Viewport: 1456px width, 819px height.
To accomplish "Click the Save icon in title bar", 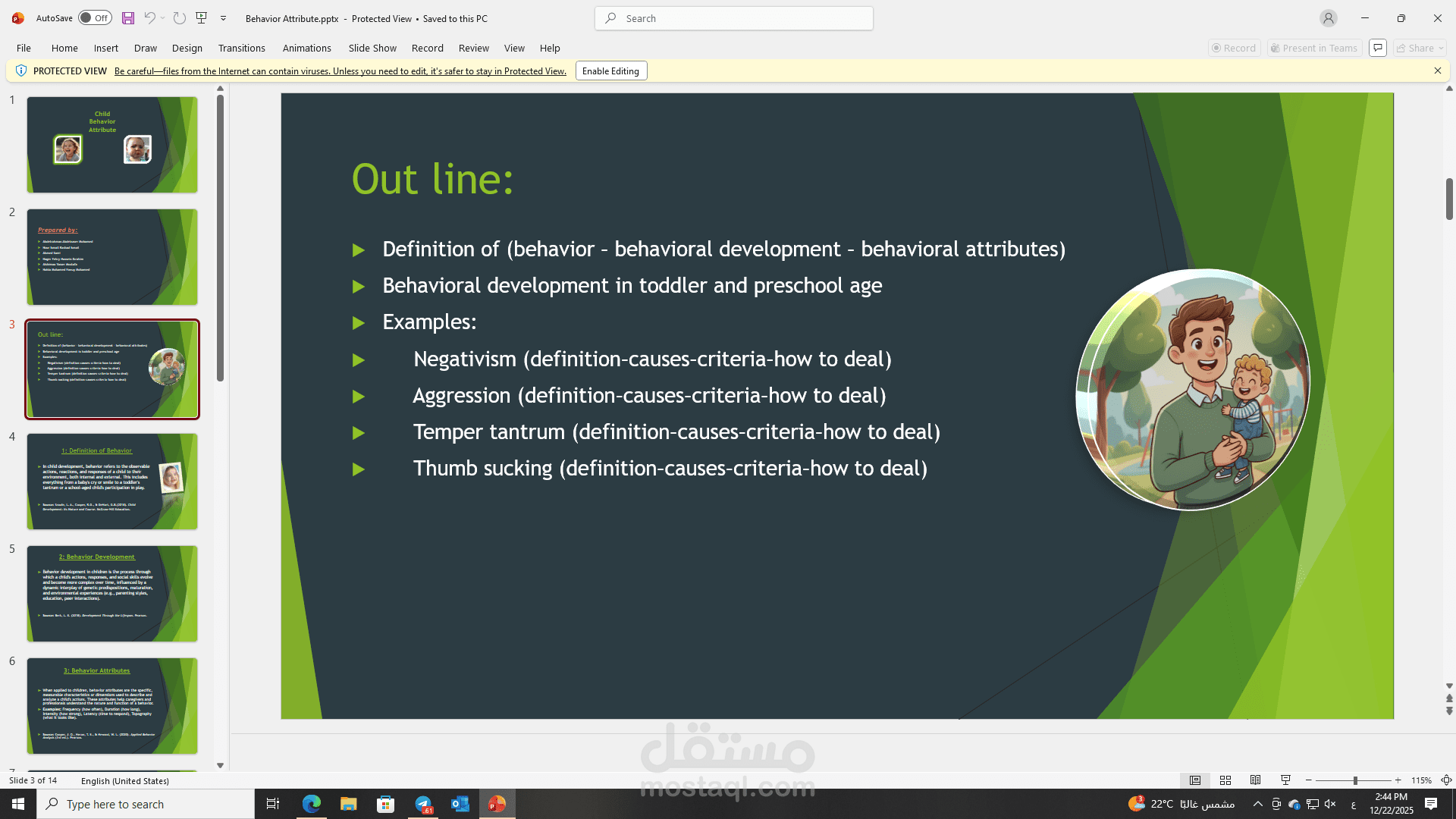I will [x=128, y=18].
